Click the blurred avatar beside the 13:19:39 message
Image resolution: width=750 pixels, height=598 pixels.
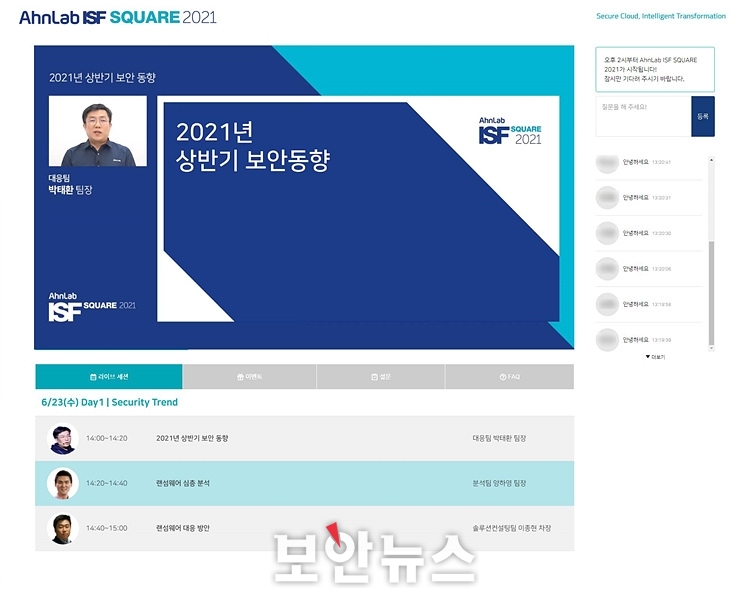click(x=607, y=340)
